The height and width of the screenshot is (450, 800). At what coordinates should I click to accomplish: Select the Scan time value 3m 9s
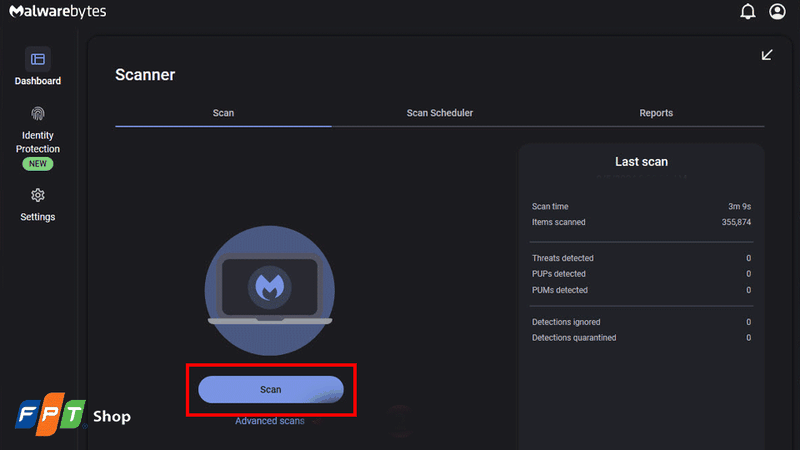point(739,207)
